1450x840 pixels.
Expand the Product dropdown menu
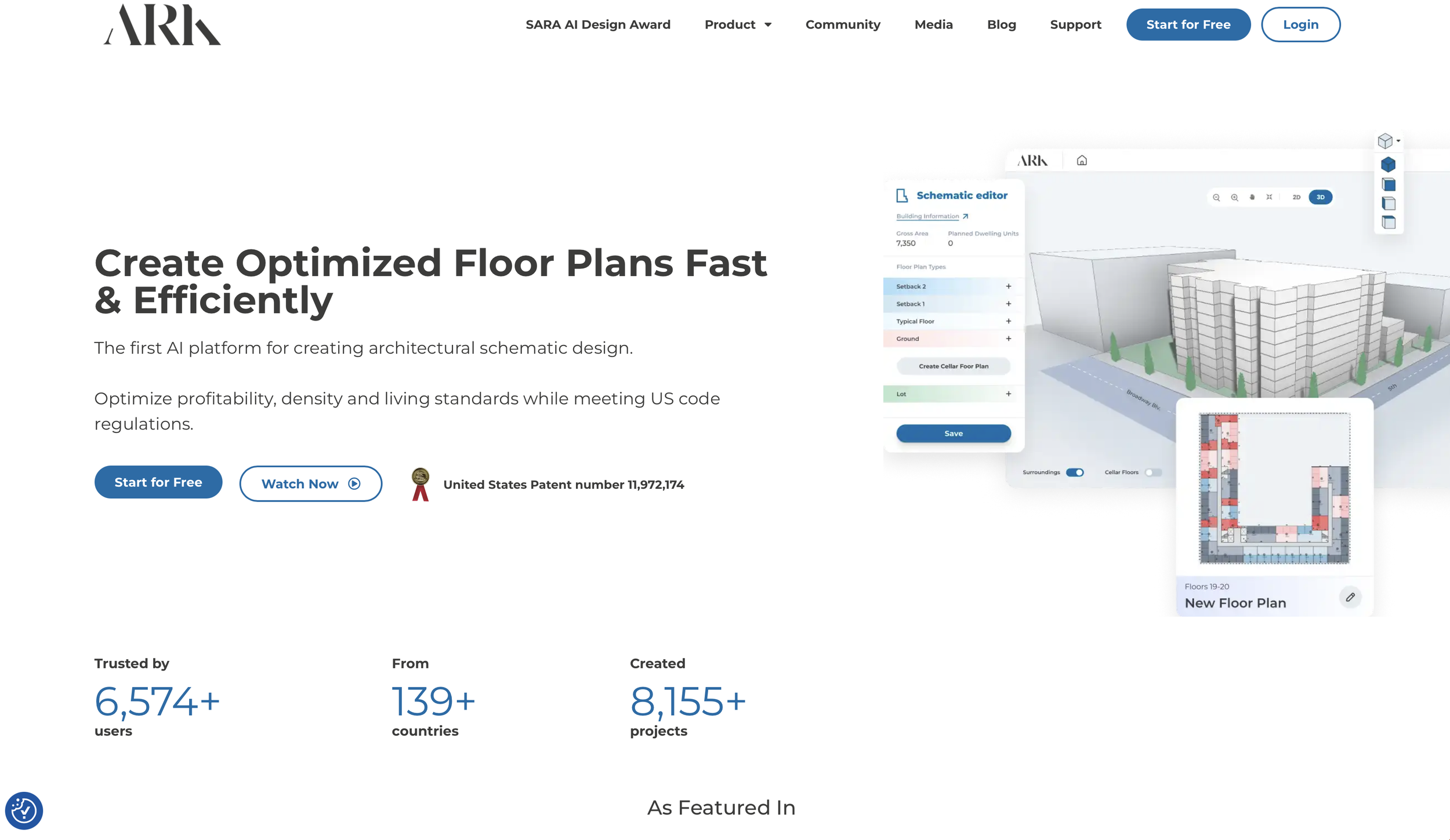pos(738,24)
